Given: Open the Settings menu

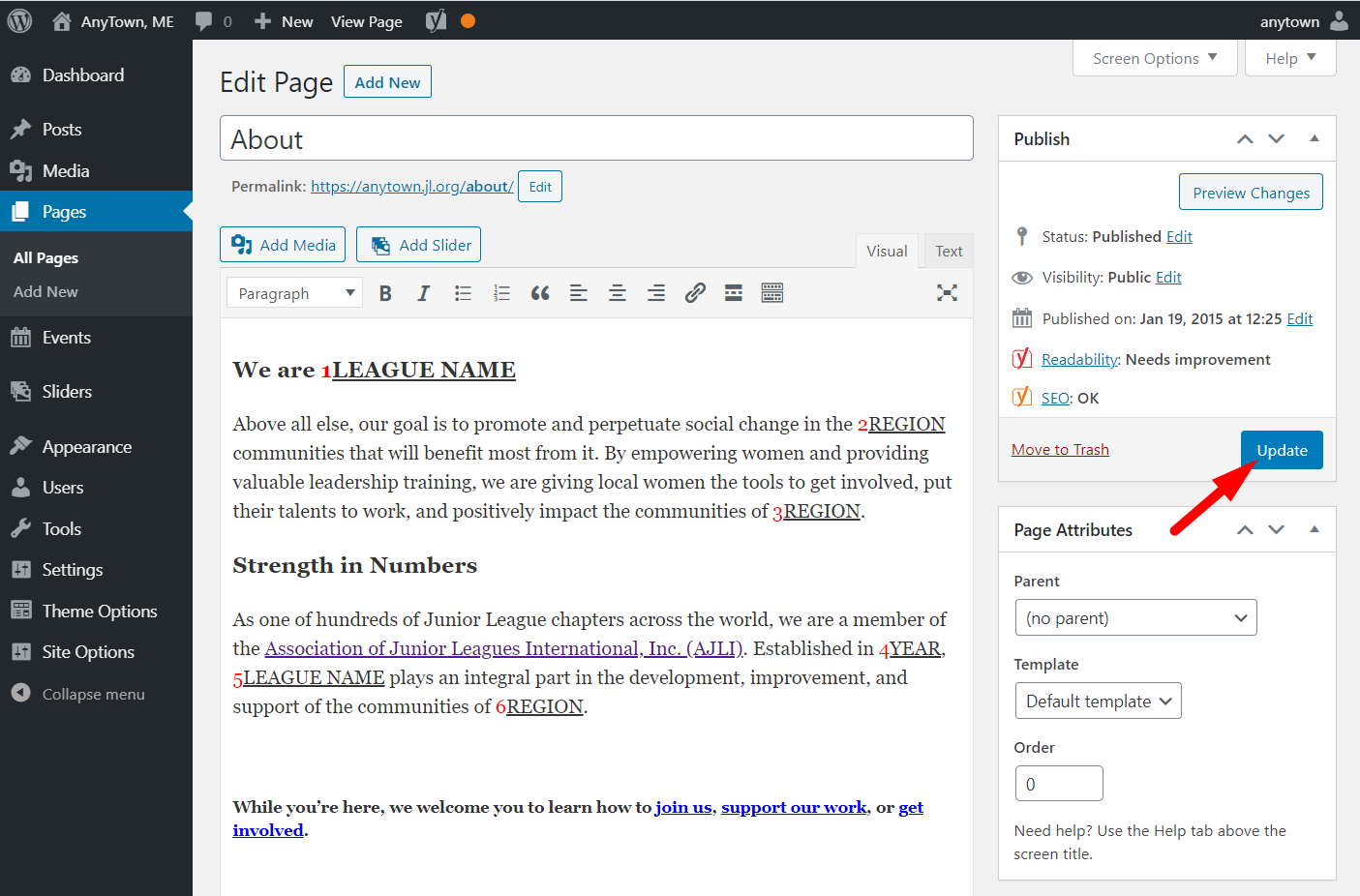Looking at the screenshot, I should (x=96, y=570).
